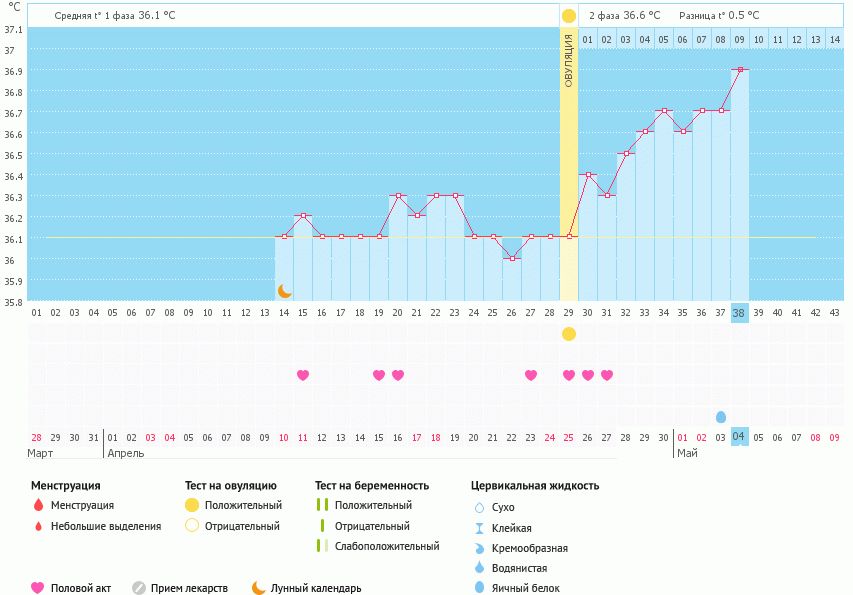The width and height of the screenshot is (853, 595).
Task: Select the highlighted date 04 in May
Action: click(739, 437)
